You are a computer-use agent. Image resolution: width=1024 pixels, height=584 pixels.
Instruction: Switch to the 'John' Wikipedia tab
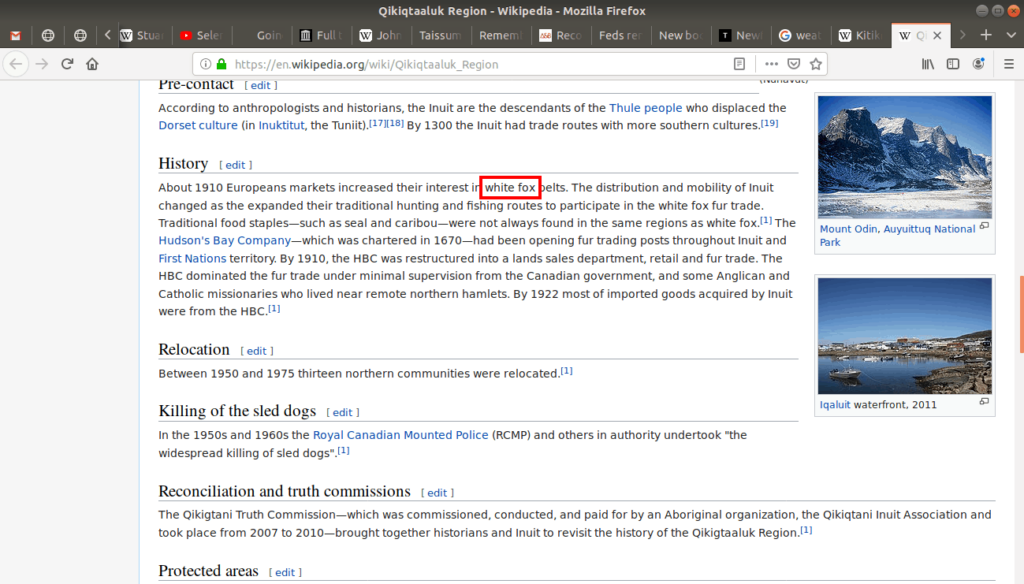coord(381,35)
